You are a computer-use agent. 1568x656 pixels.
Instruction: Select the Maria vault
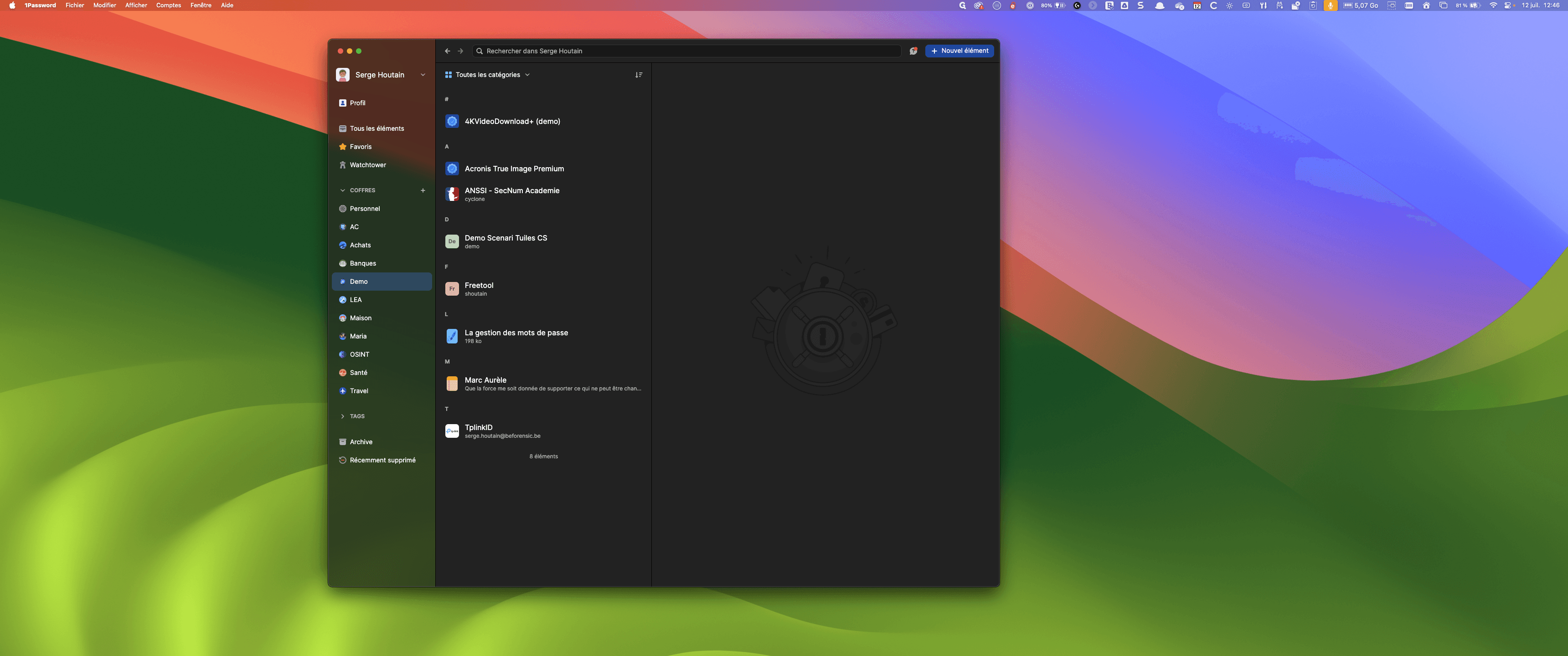pyautogui.click(x=382, y=337)
